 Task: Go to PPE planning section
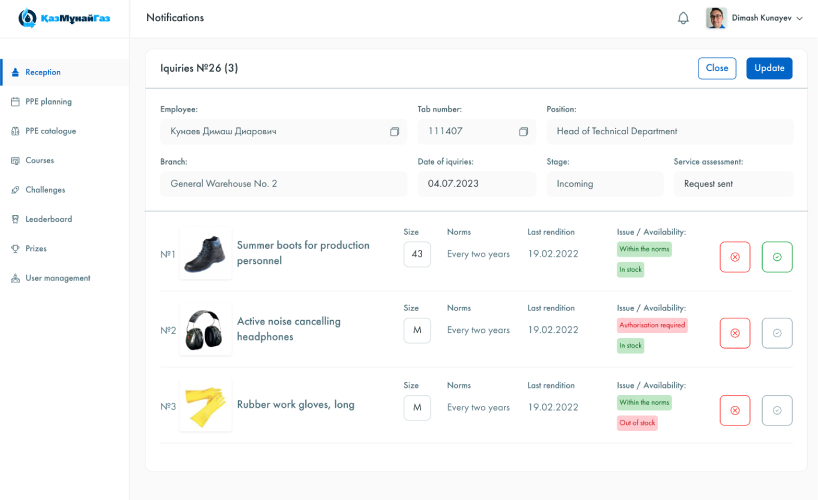point(48,102)
